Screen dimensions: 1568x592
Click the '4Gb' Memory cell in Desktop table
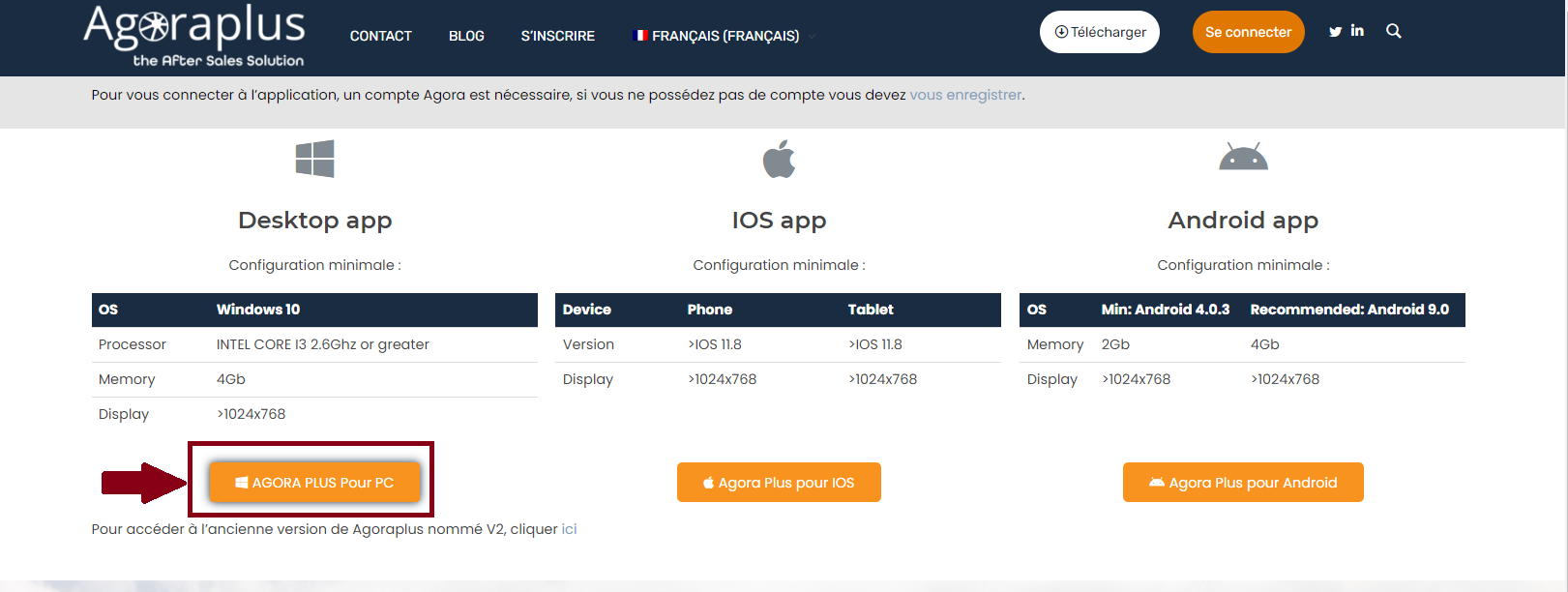click(231, 379)
